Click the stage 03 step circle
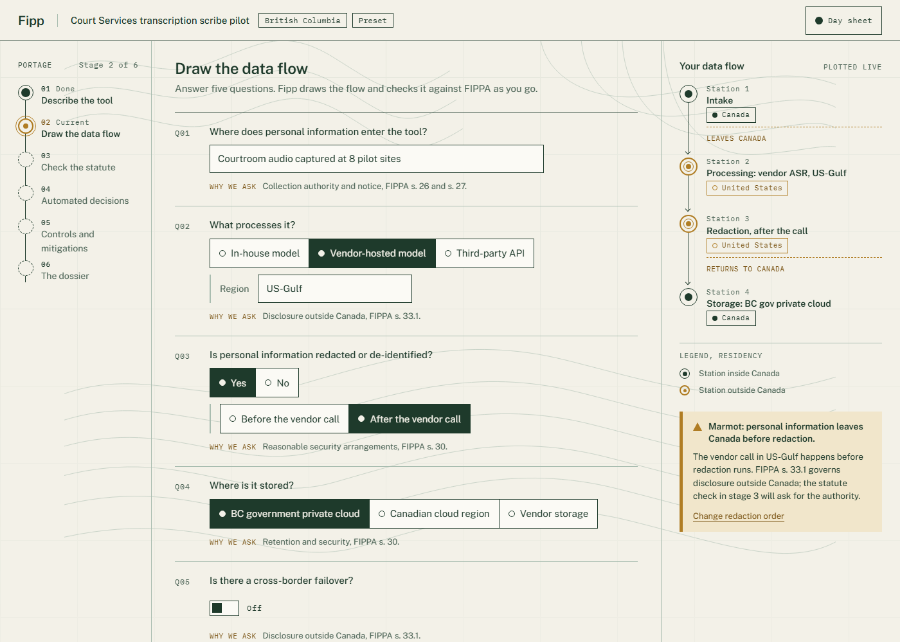Viewport: 900px width, 642px height. coord(25,159)
